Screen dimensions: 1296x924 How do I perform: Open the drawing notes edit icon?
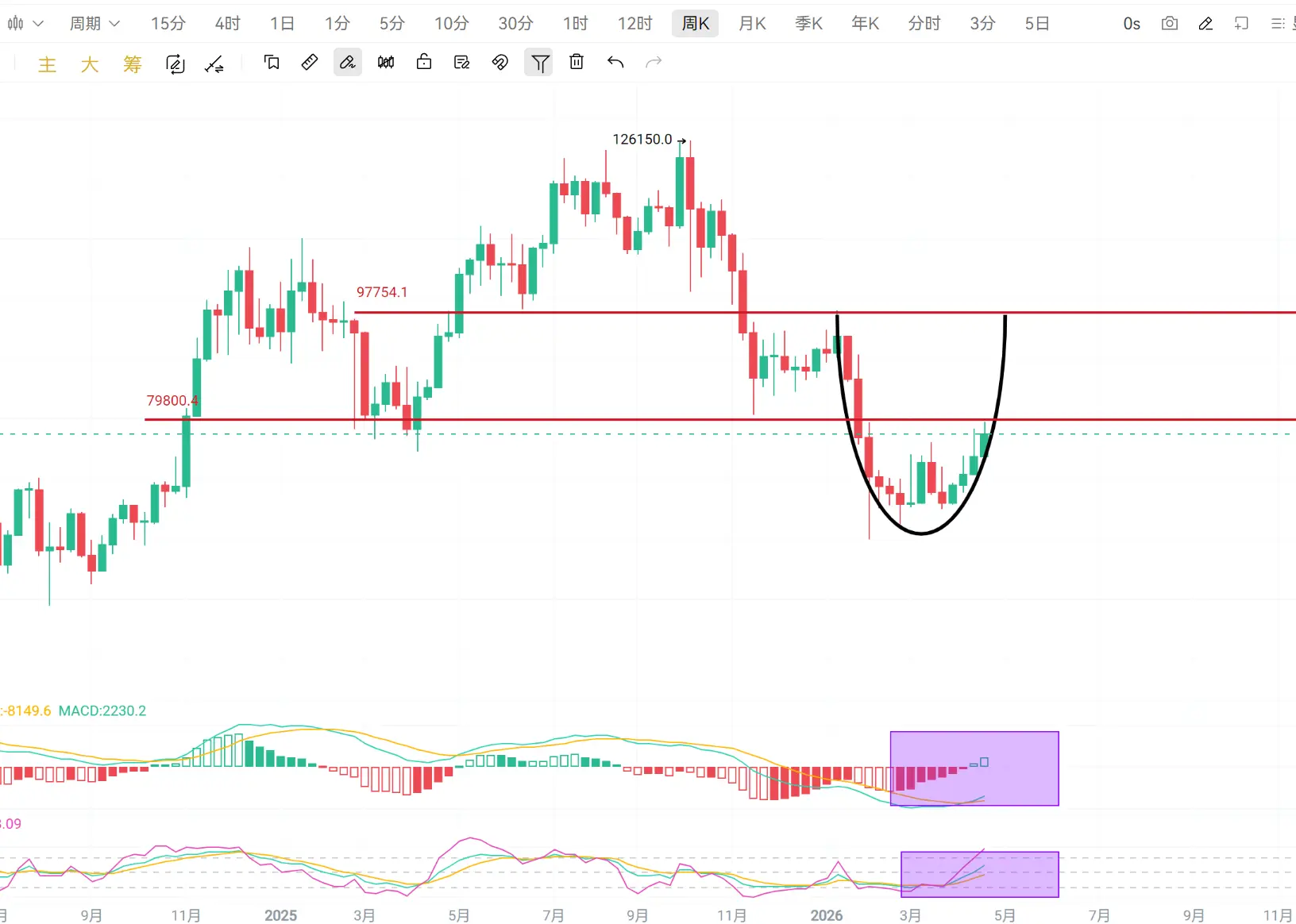coord(462,62)
